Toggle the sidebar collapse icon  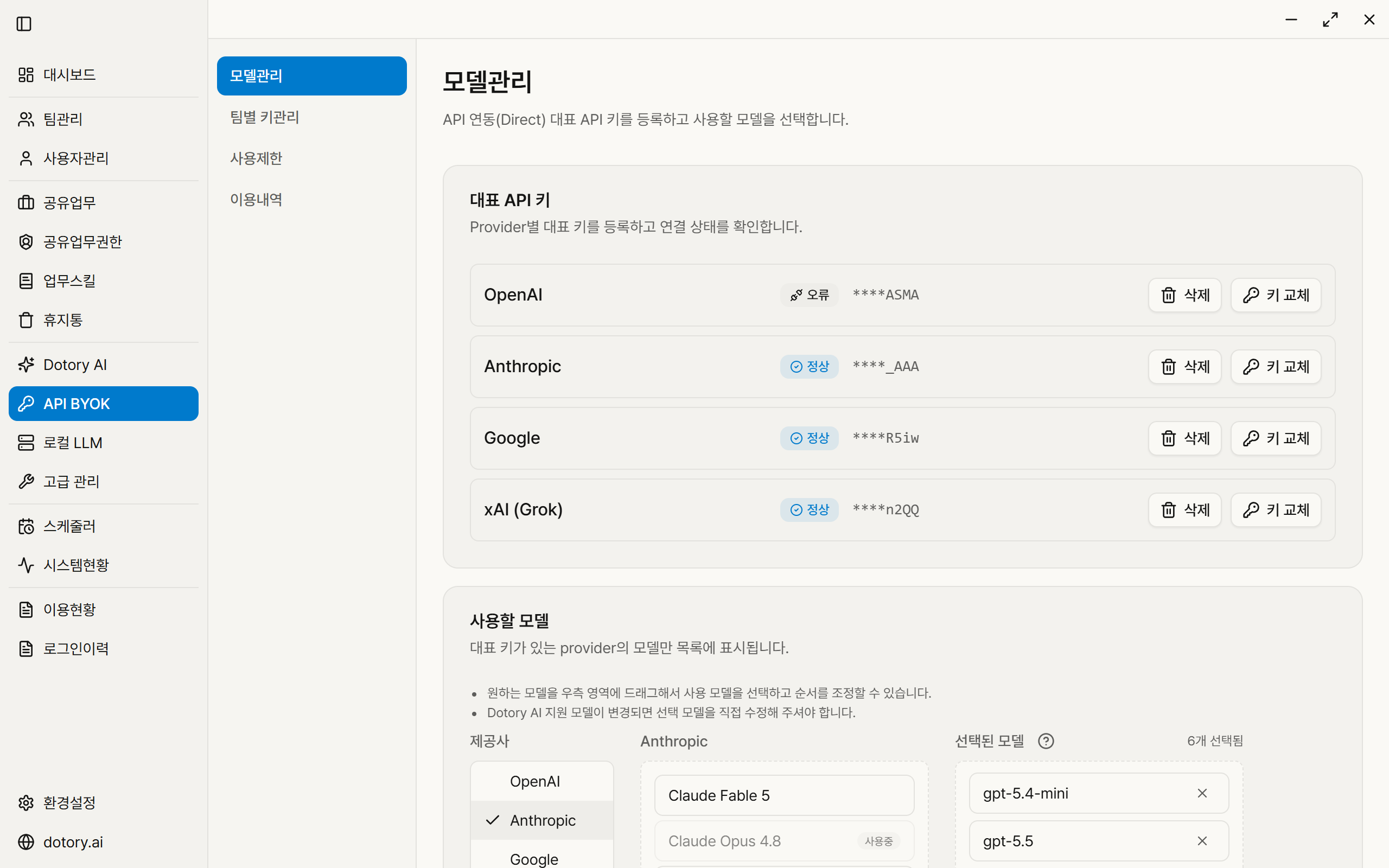click(23, 23)
